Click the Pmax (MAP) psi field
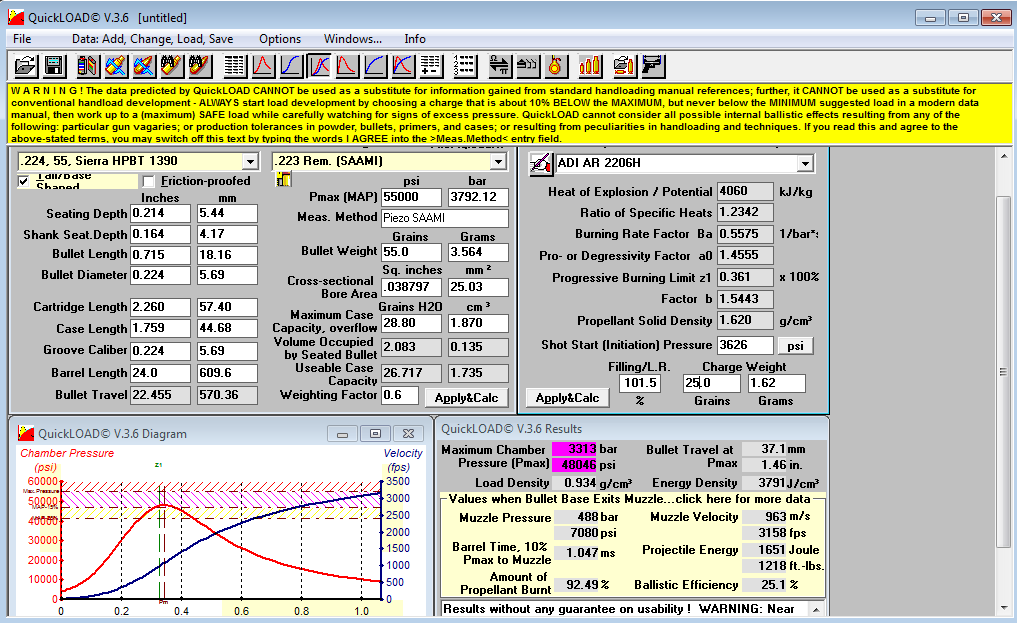The width and height of the screenshot is (1017, 623). point(411,197)
